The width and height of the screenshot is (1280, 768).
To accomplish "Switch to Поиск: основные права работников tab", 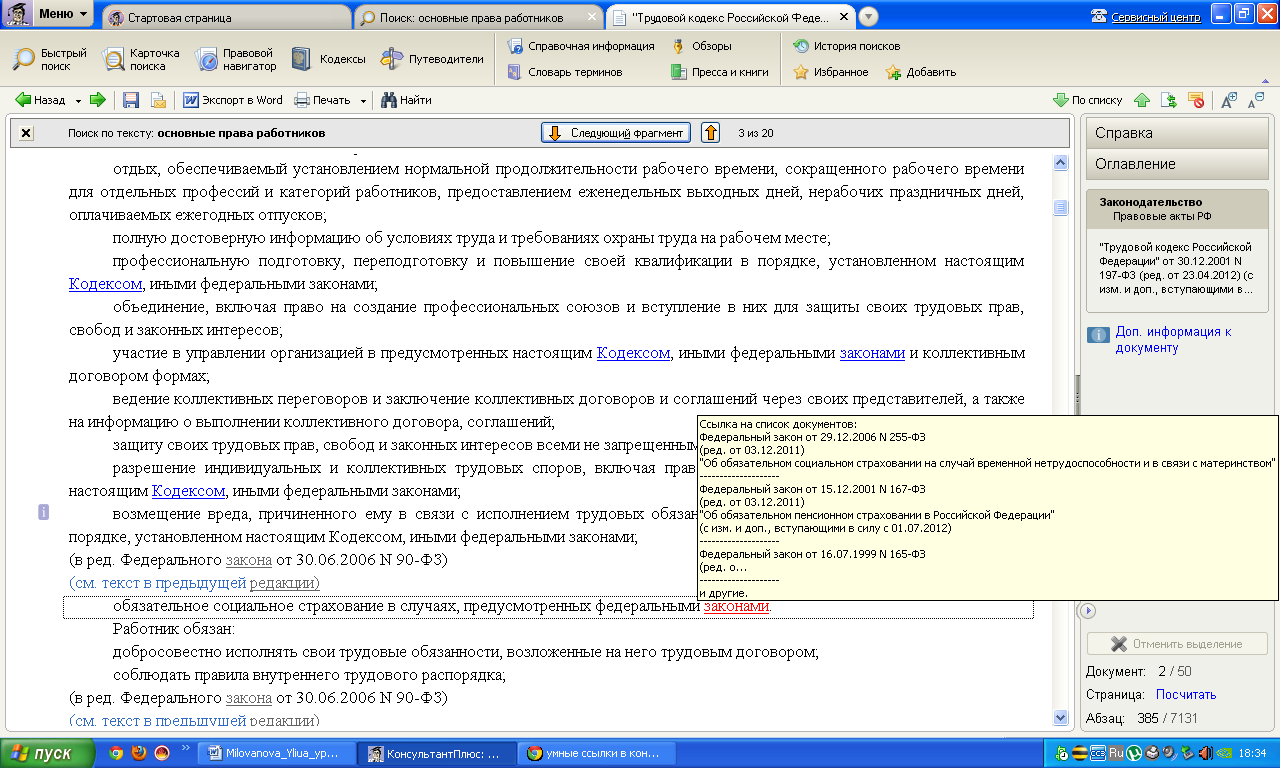I will [x=478, y=18].
